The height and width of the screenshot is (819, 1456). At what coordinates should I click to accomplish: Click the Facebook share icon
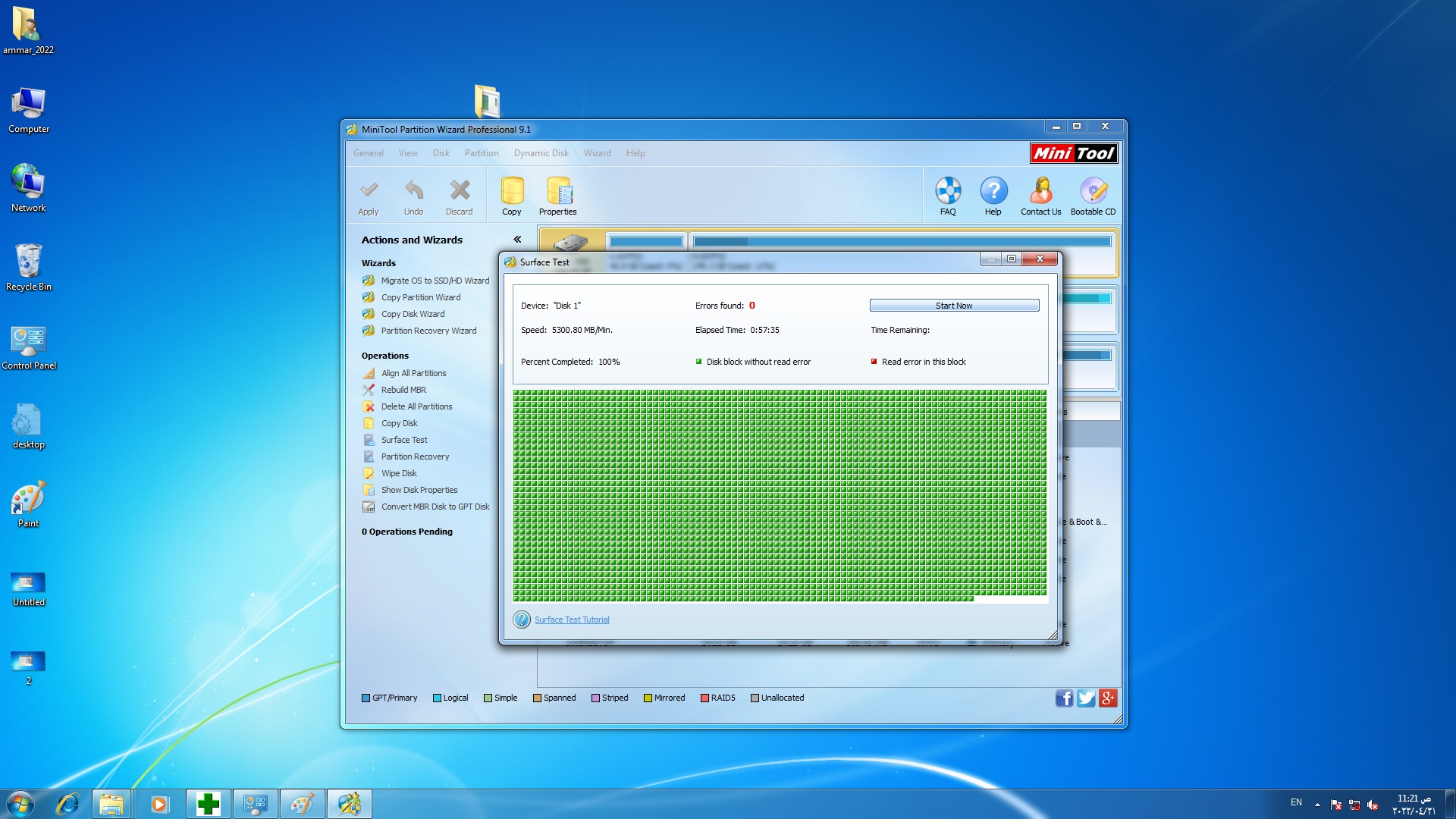click(1064, 698)
